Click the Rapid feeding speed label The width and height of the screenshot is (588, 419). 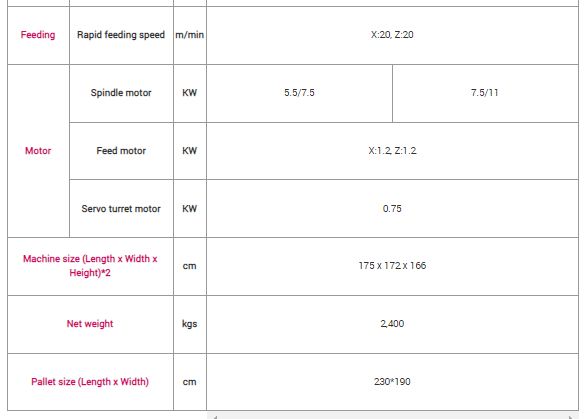(121, 35)
